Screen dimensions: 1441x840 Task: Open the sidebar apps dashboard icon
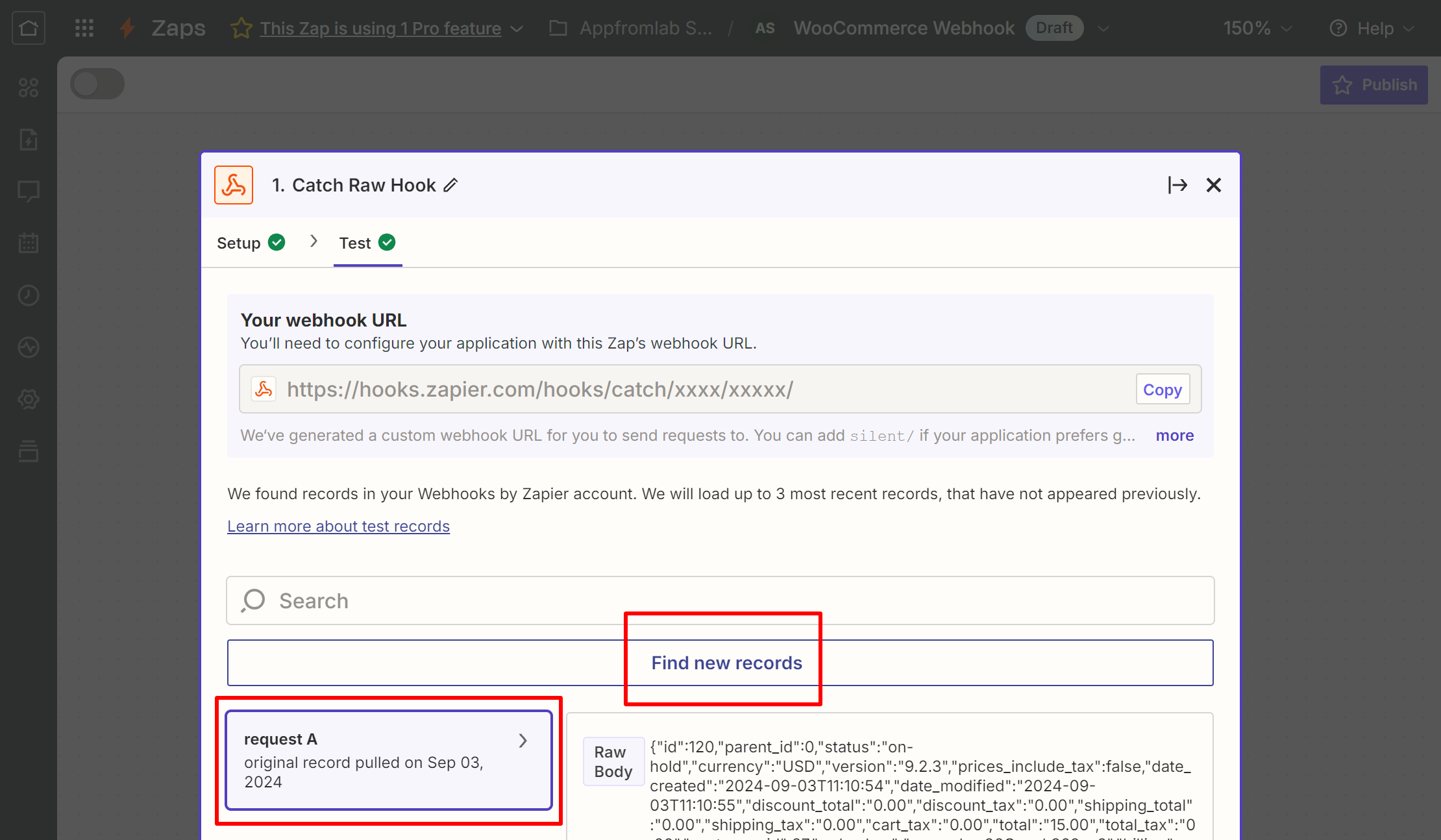click(x=29, y=87)
